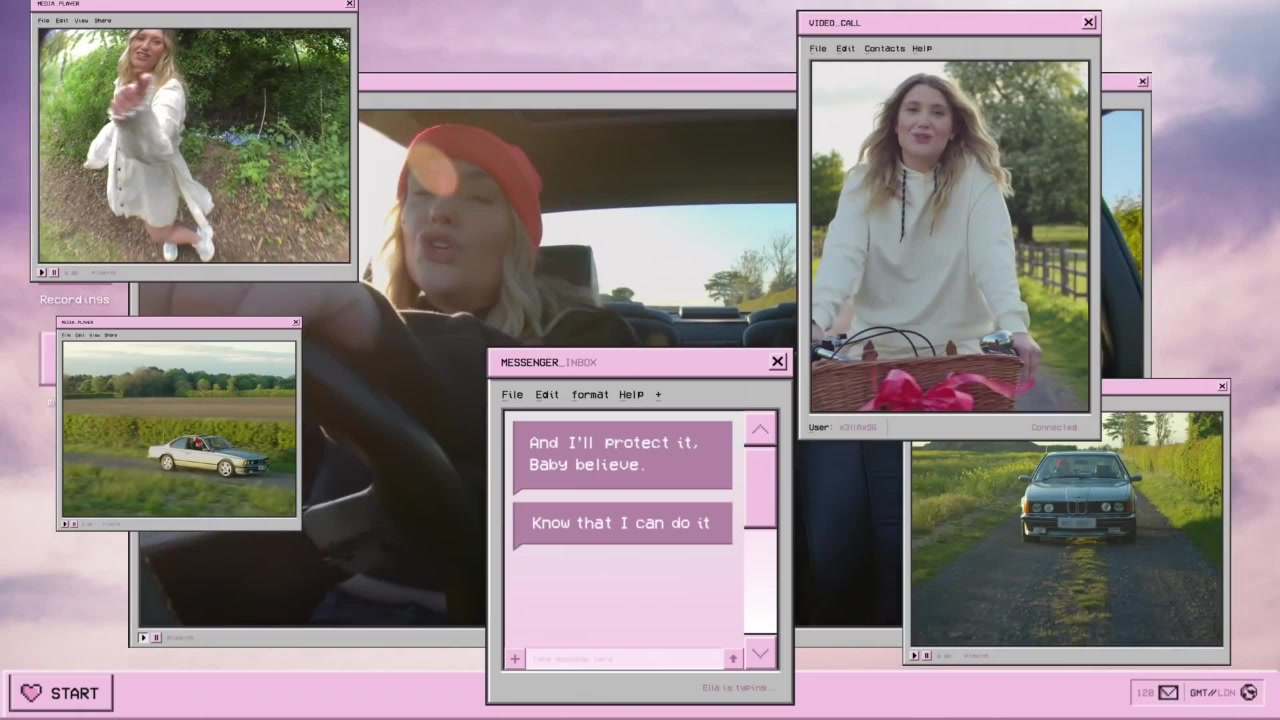
Task: Click the video feed in Video Call window
Action: tap(950, 236)
